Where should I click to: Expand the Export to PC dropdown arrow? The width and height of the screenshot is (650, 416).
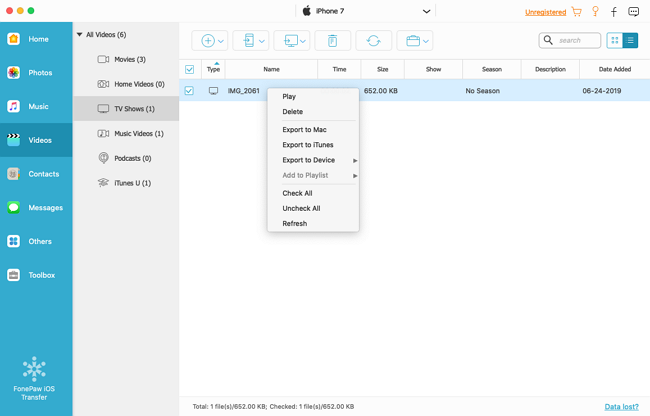coord(303,41)
